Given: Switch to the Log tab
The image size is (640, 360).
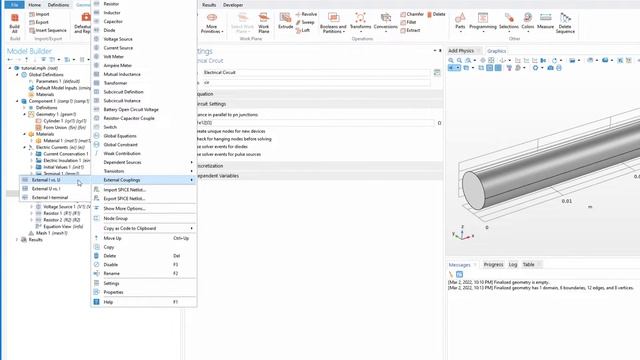Looking at the screenshot, I should (513, 264).
